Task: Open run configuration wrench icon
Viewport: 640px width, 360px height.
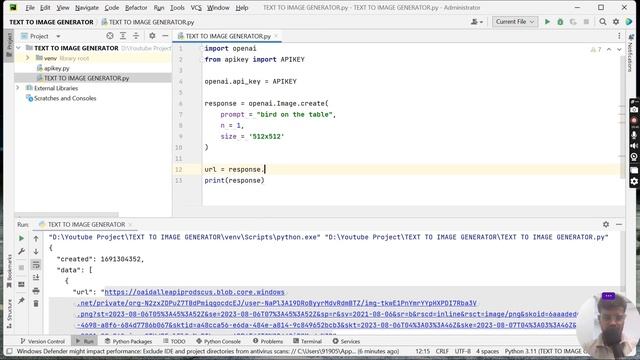Action: pyautogui.click(x=21, y=251)
